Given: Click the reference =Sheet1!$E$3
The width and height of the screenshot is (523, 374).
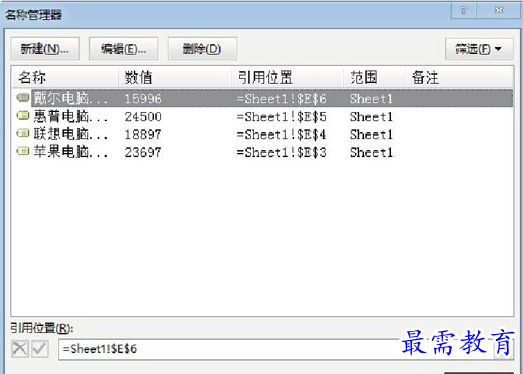Looking at the screenshot, I should (281, 152).
